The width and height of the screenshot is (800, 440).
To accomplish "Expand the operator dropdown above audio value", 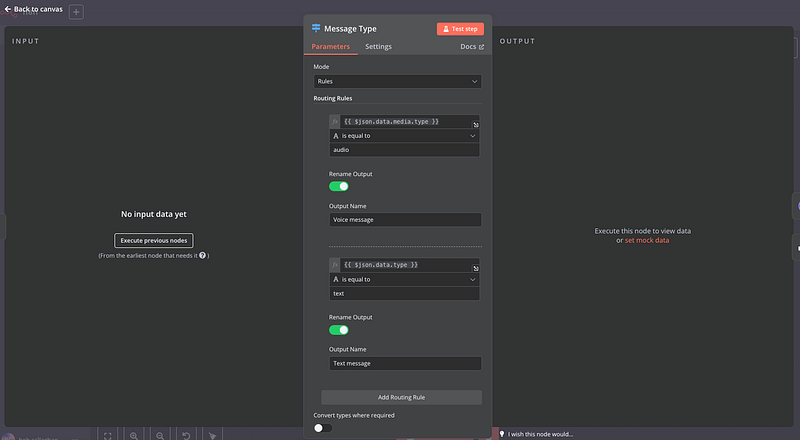I will click(404, 135).
